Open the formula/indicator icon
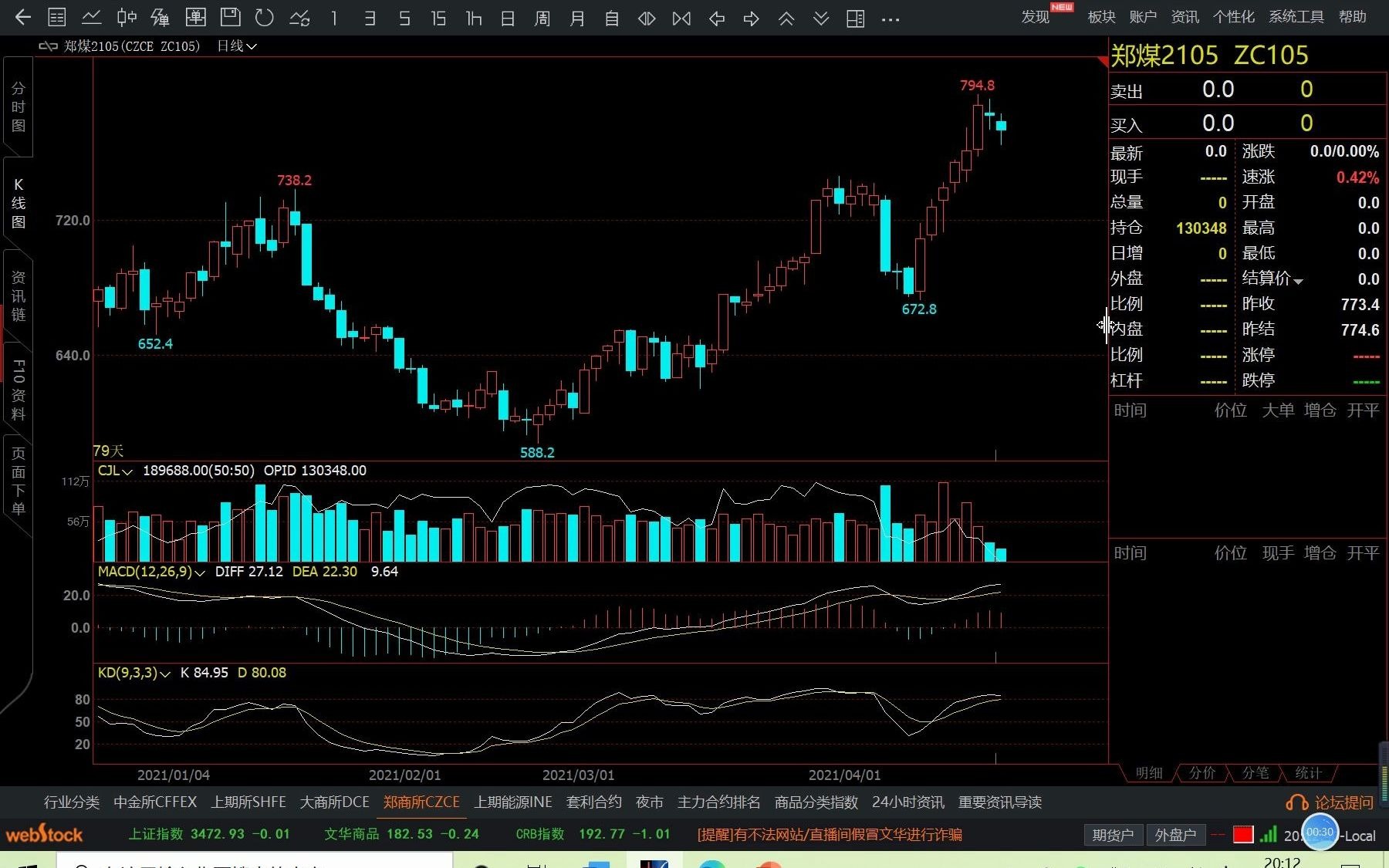The width and height of the screenshot is (1389, 868). 161,17
